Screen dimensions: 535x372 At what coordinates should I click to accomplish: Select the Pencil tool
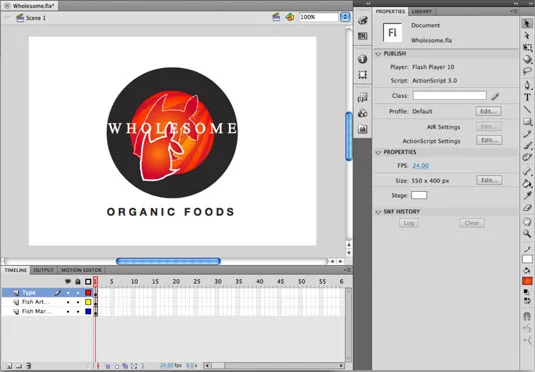pos(527,133)
